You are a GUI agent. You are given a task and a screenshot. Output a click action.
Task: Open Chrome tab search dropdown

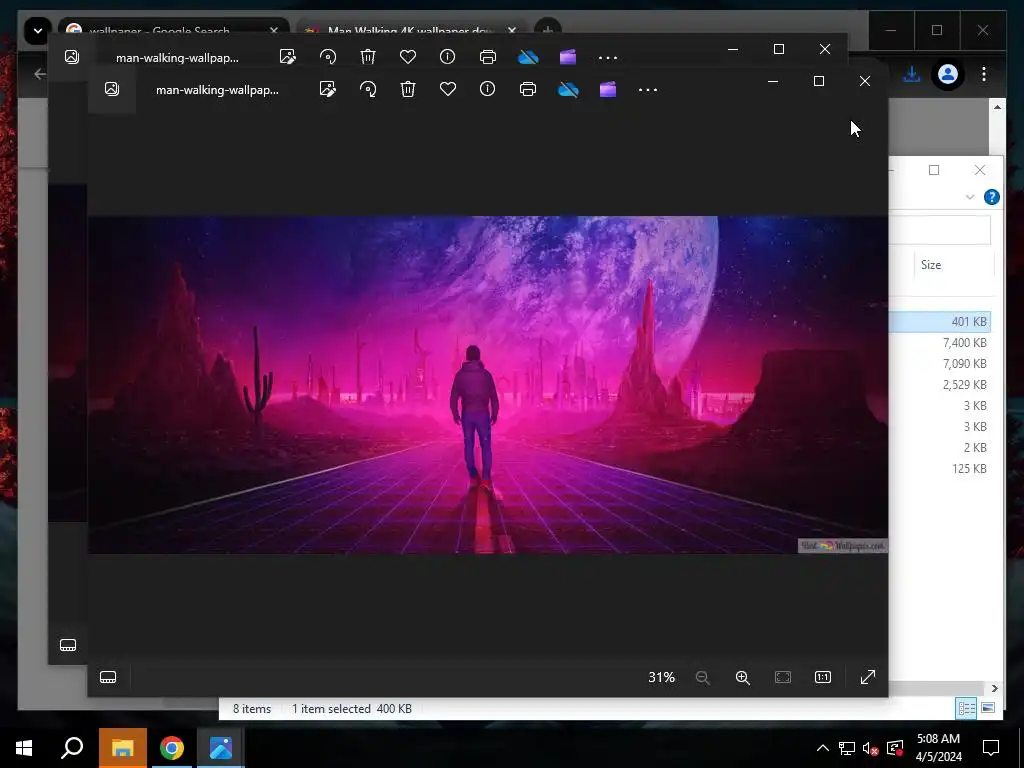pyautogui.click(x=38, y=30)
